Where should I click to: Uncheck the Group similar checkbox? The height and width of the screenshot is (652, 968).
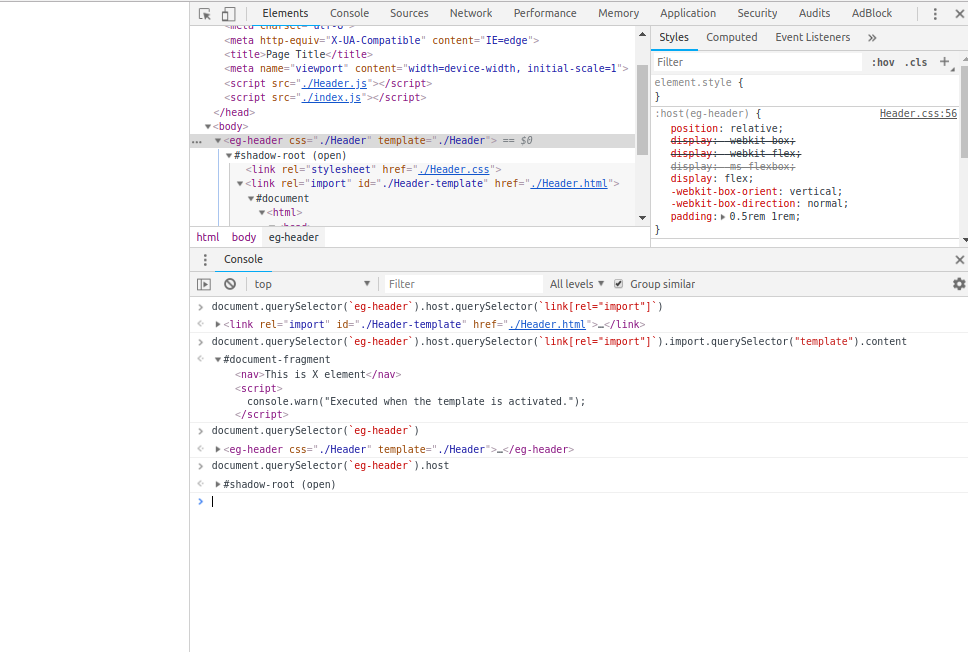[619, 284]
